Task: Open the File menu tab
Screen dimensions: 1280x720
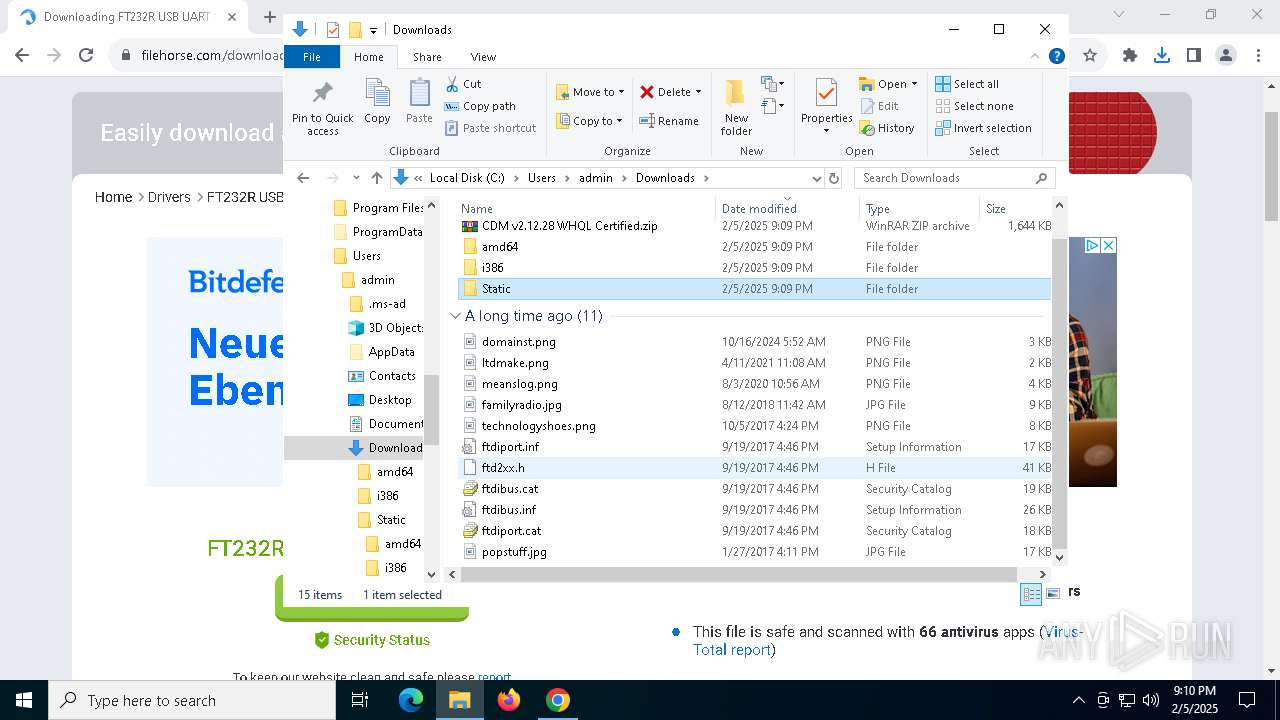Action: point(312,57)
